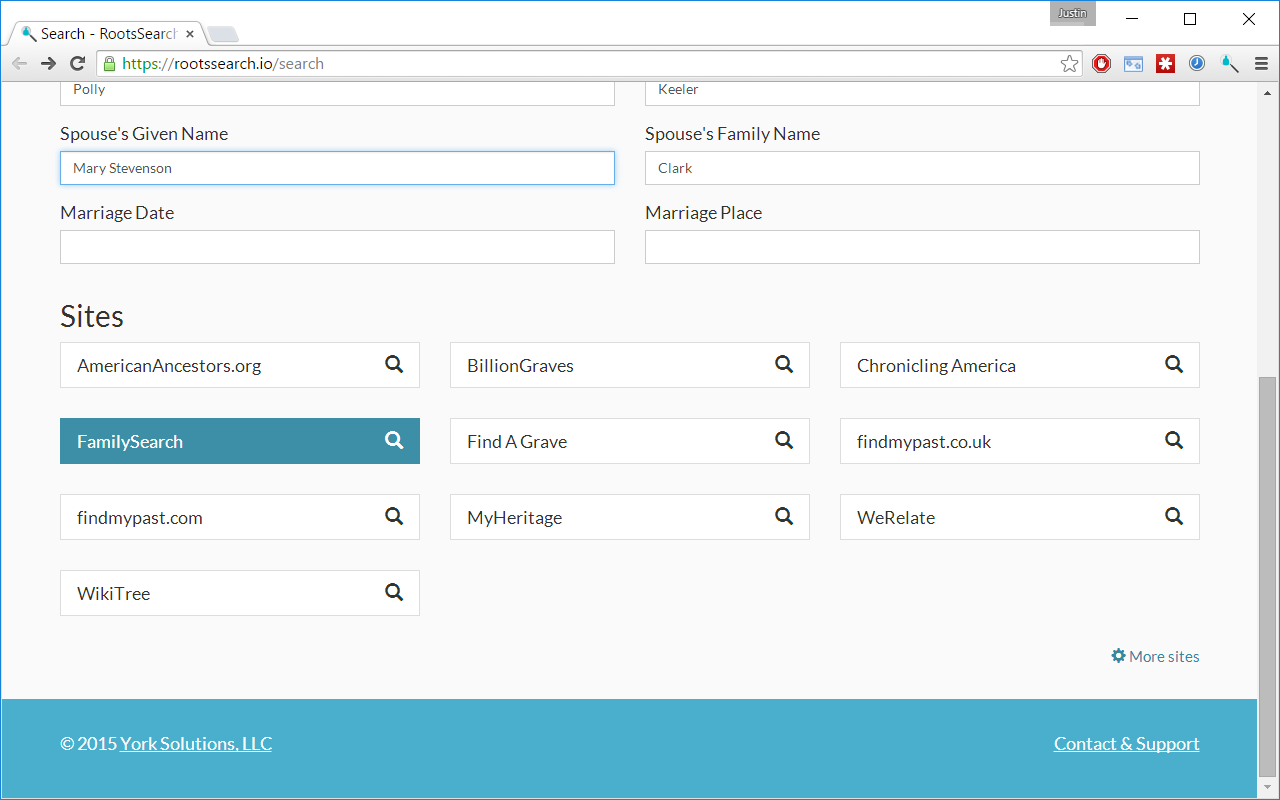
Task: Click the blue window extension icon
Action: point(1133,64)
